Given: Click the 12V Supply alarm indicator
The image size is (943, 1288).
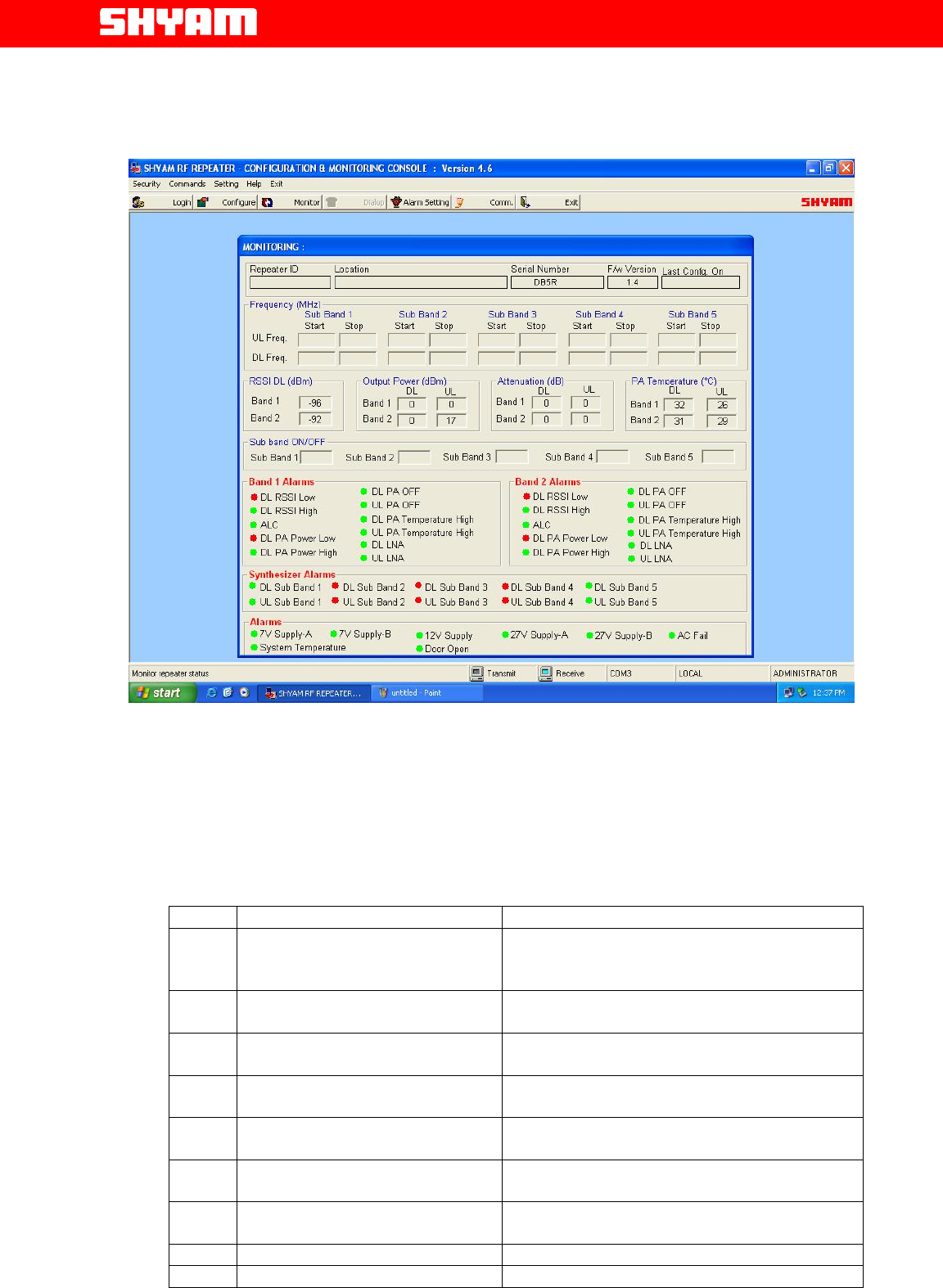Looking at the screenshot, I should click(x=419, y=635).
